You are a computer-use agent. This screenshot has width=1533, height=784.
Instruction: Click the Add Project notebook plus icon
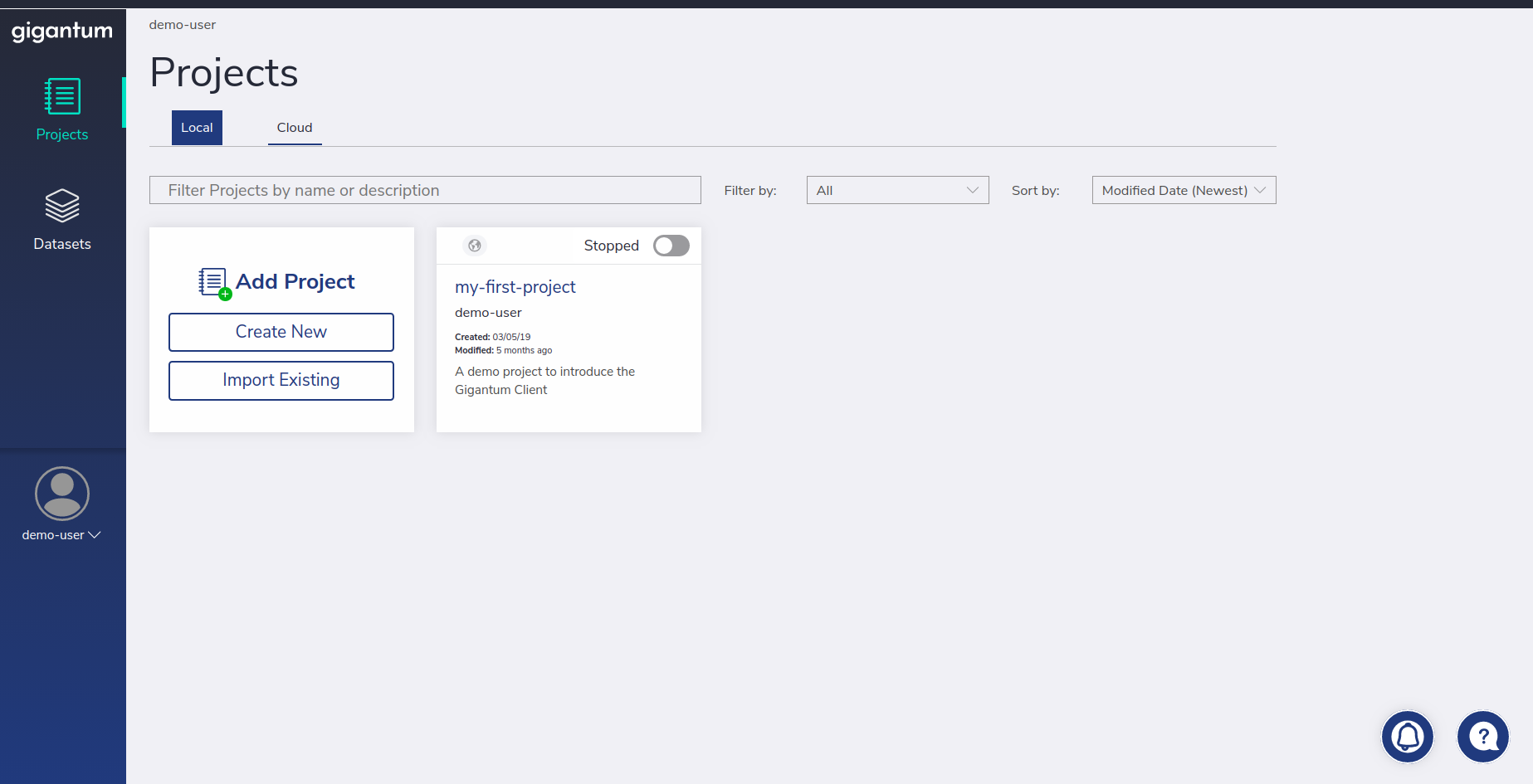[214, 283]
